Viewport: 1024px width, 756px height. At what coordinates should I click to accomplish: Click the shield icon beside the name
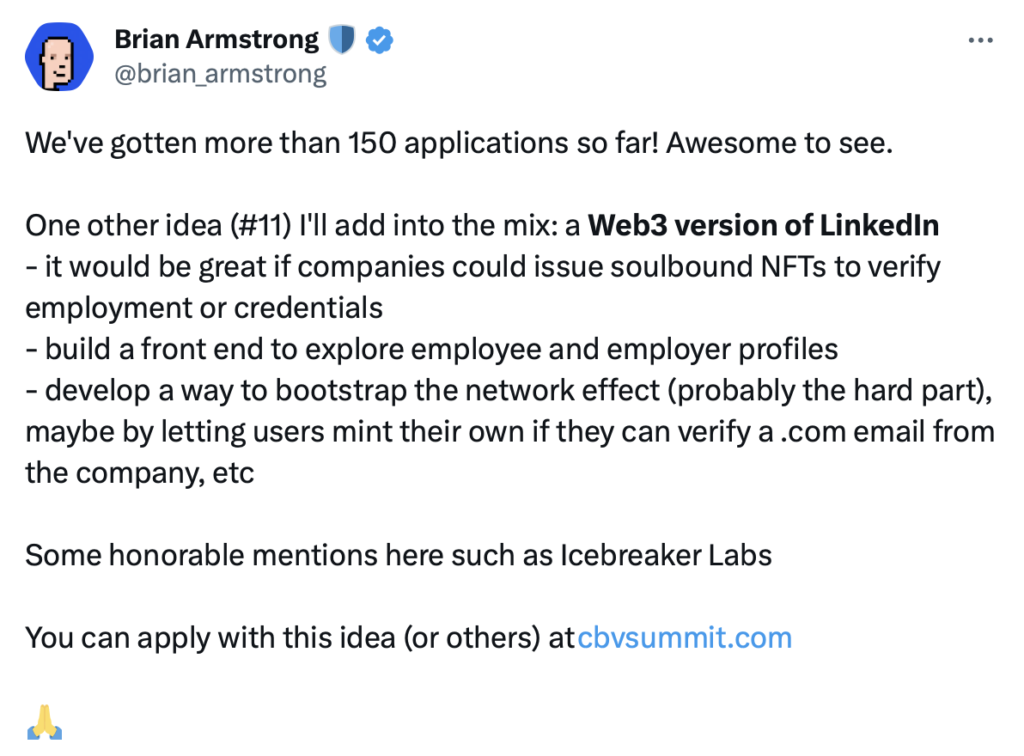click(x=342, y=40)
